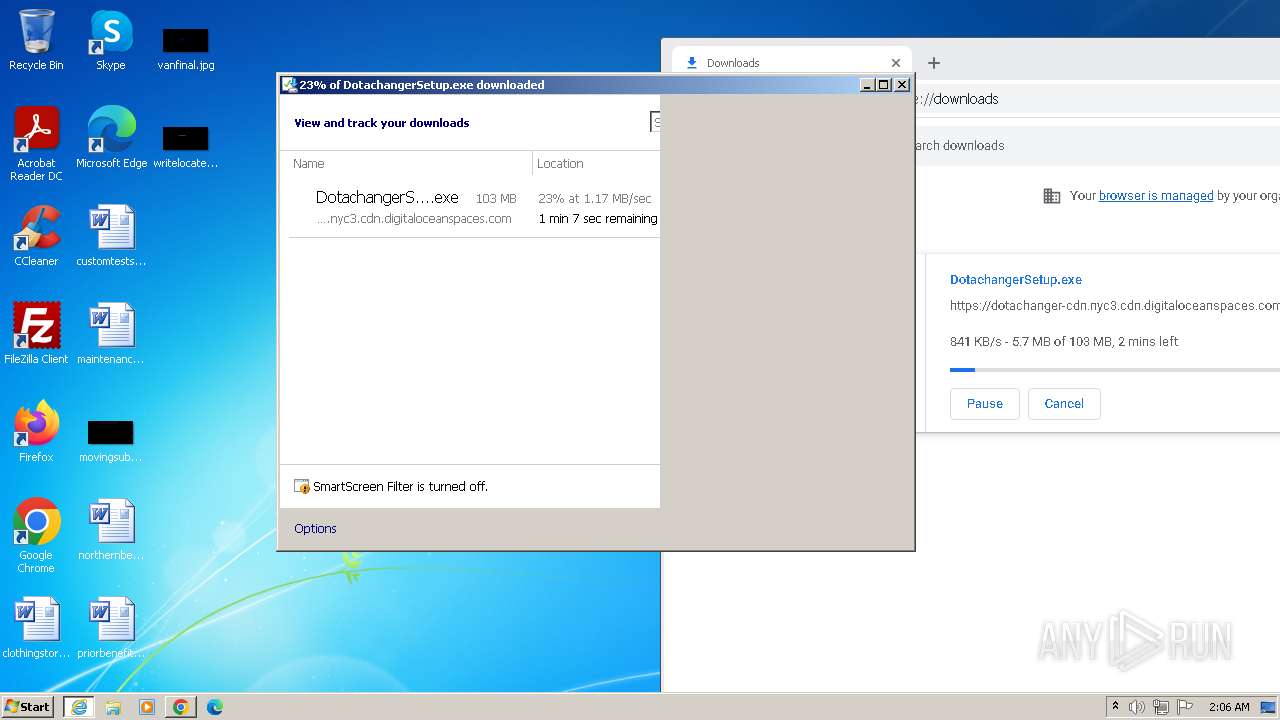The width and height of the screenshot is (1280, 720).
Task: Click the clock showing 2:06 AM
Action: pyautogui.click(x=1229, y=707)
